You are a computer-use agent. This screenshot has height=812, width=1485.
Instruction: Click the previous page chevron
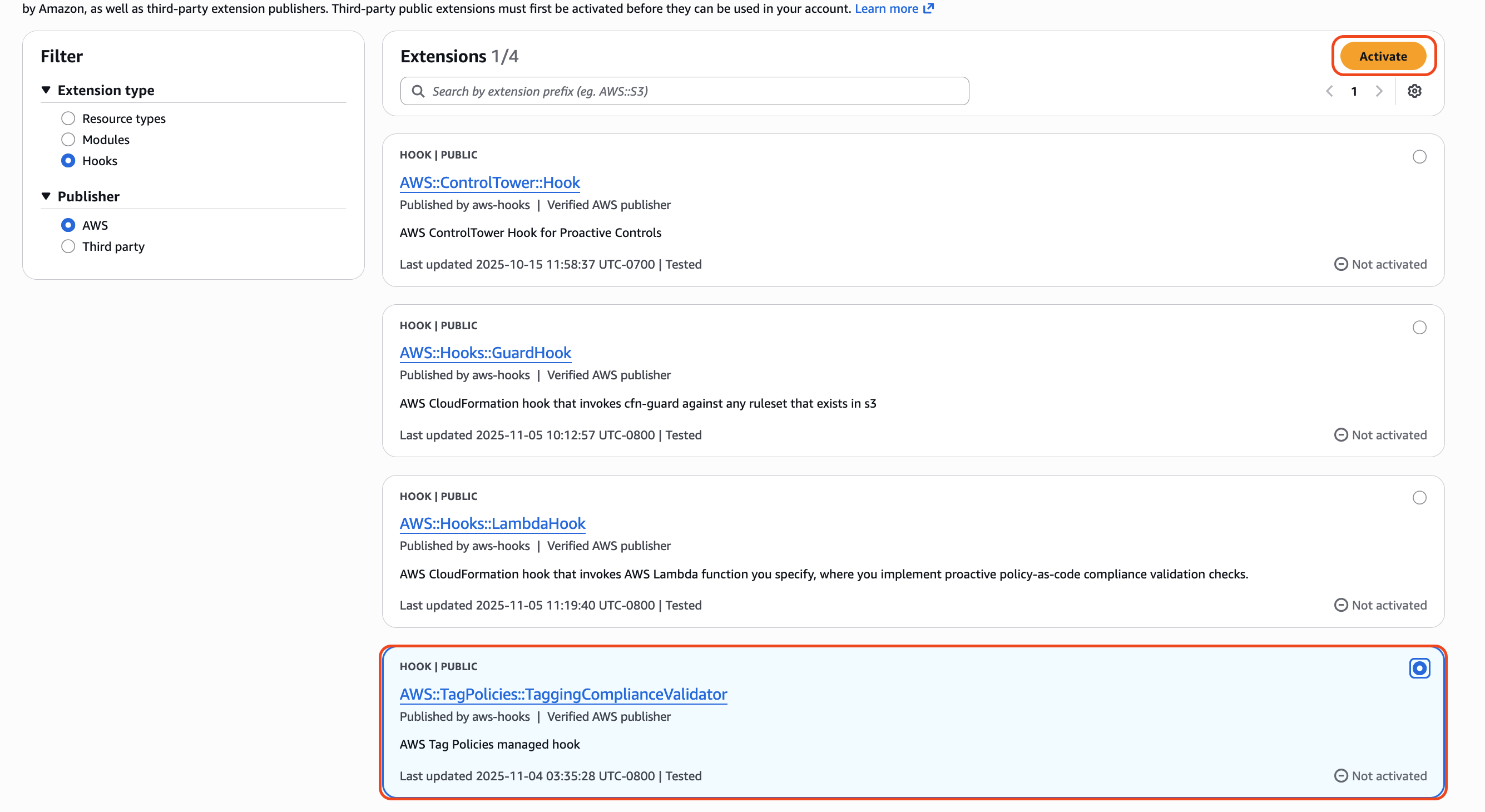[x=1329, y=91]
